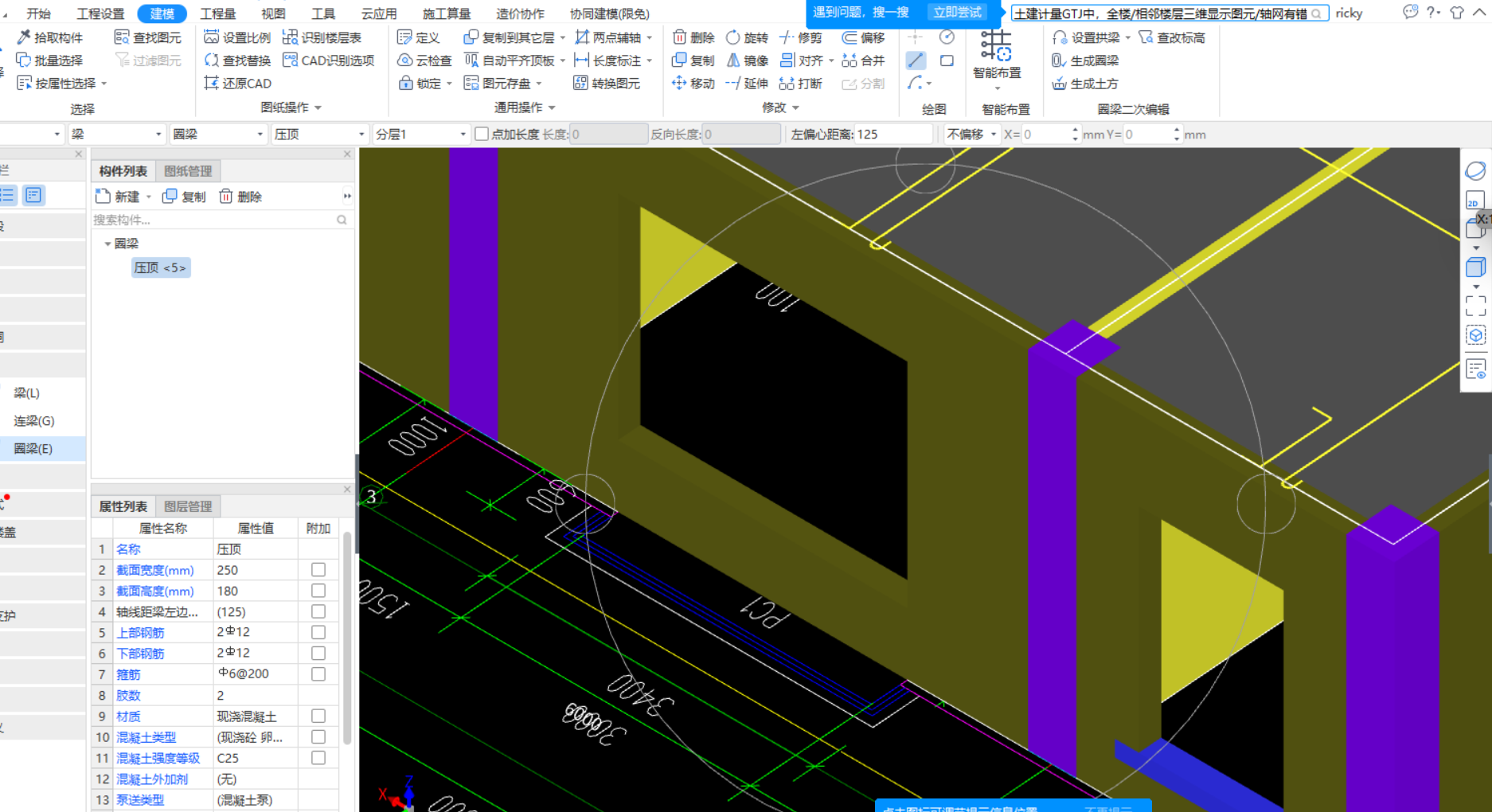The height and width of the screenshot is (812, 1492).
Task: Click 查改标高 edit elevation tool
Action: click(1171, 37)
